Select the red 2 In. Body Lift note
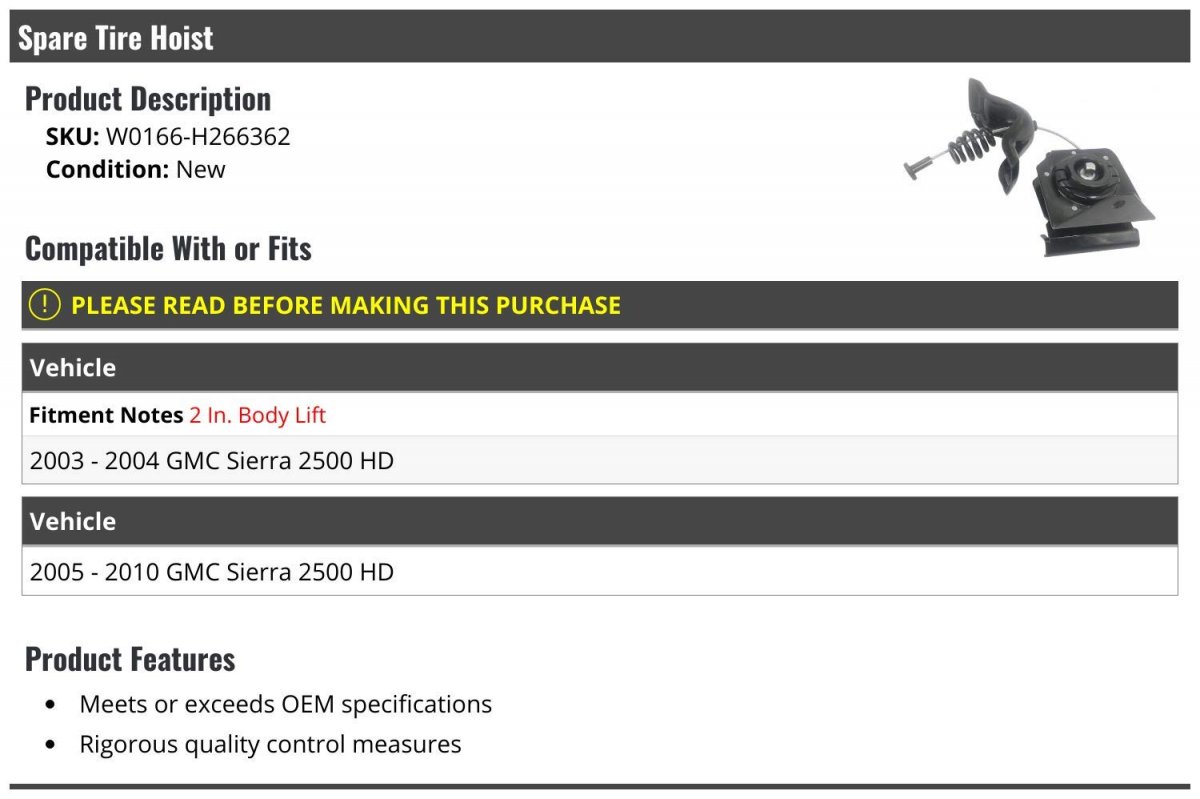 [x=257, y=415]
